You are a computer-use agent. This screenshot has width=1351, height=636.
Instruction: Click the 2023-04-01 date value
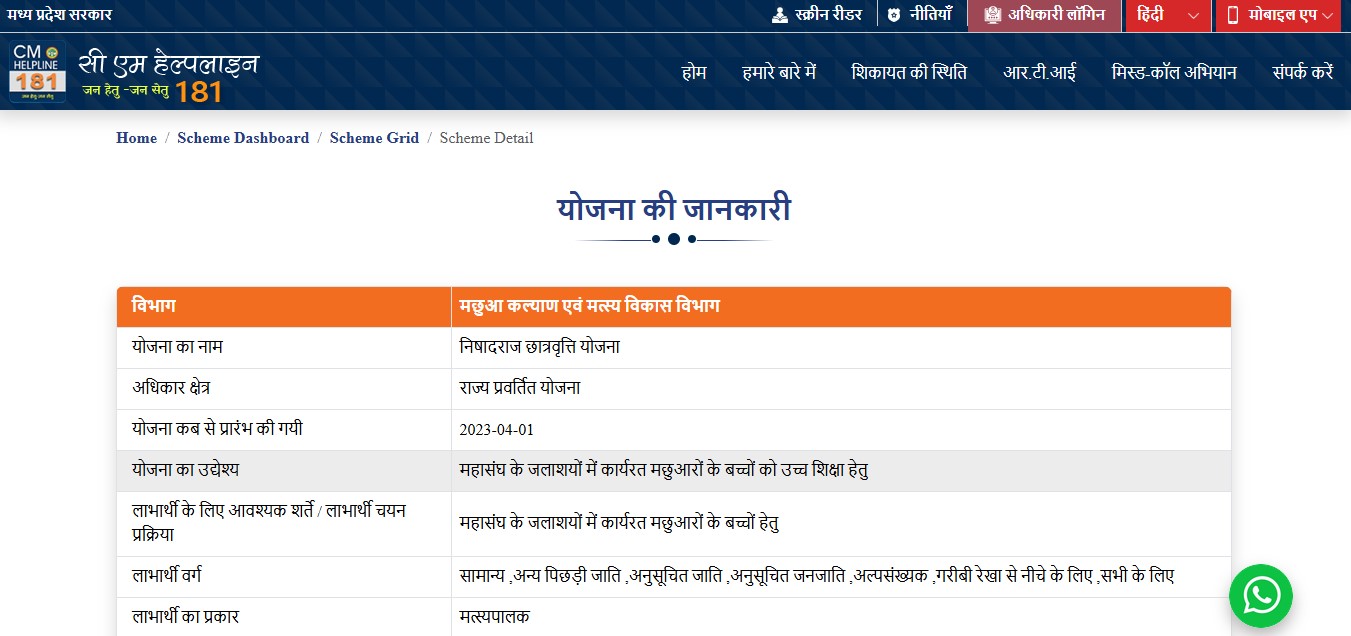pyautogui.click(x=497, y=430)
